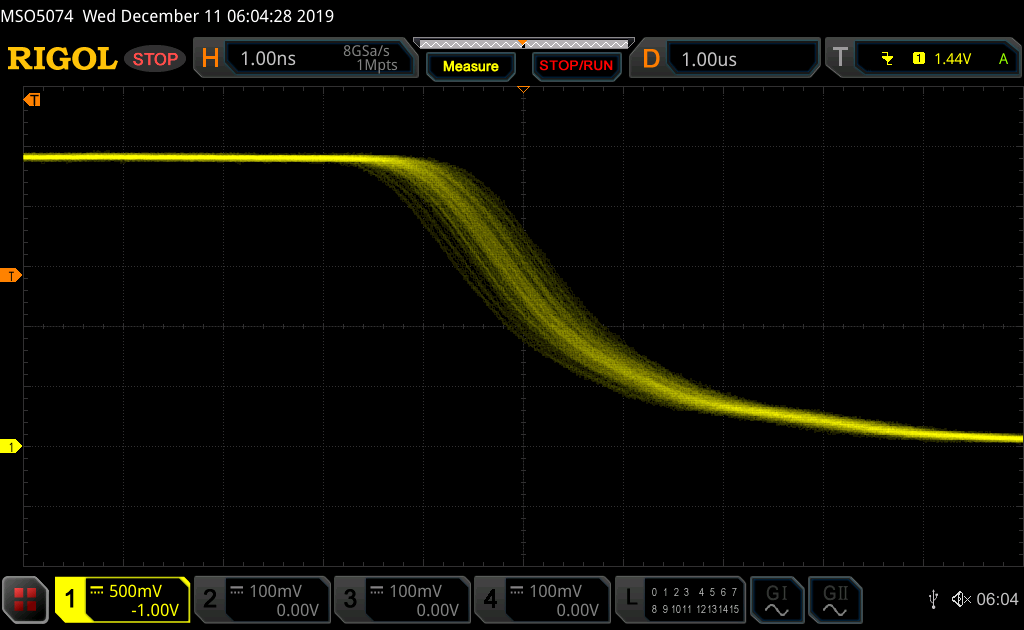Click the trigger source channel 1 badge
The image size is (1024, 630).
pos(919,59)
